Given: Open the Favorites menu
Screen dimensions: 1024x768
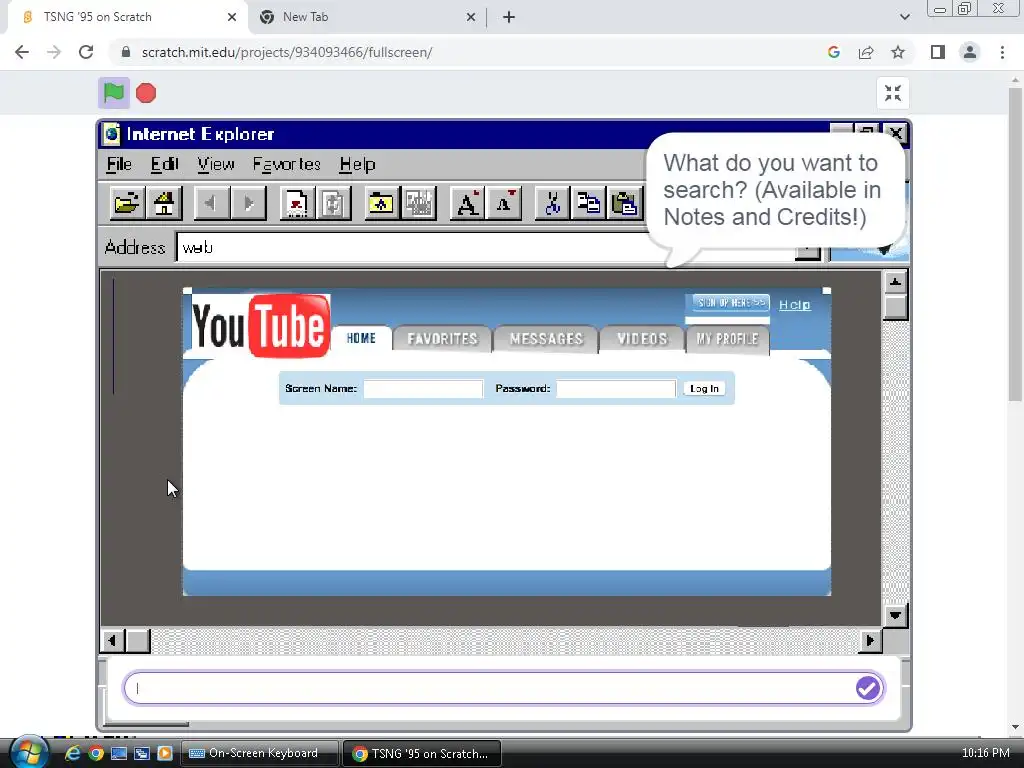Looking at the screenshot, I should click(287, 165).
